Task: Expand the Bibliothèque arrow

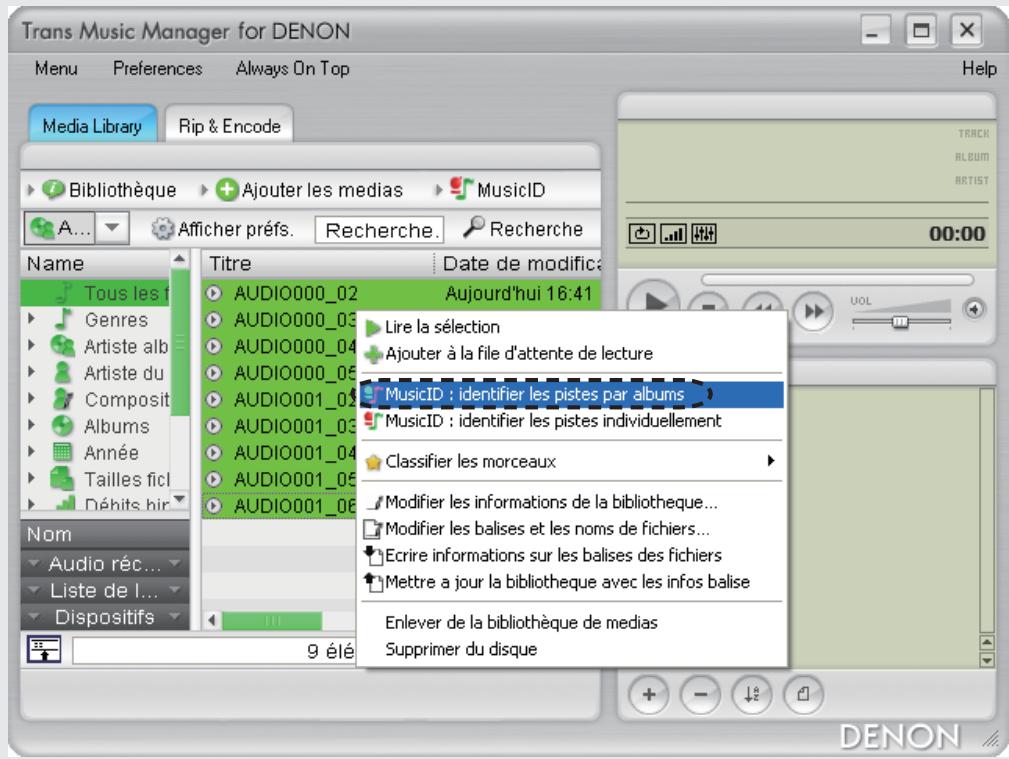Action: (30, 190)
